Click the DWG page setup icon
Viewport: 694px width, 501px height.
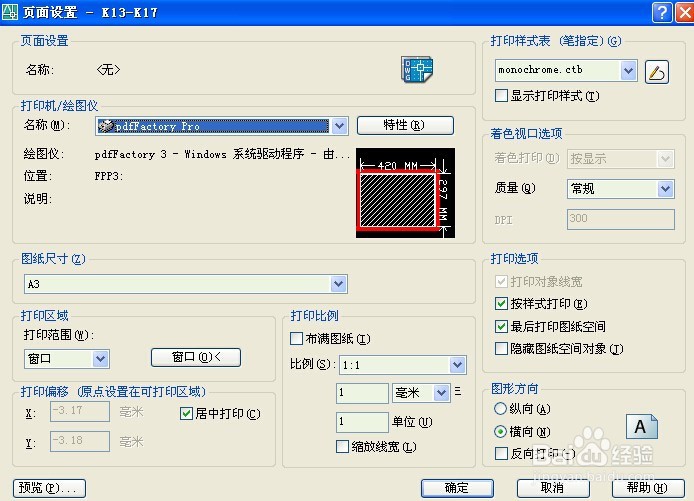point(417,69)
